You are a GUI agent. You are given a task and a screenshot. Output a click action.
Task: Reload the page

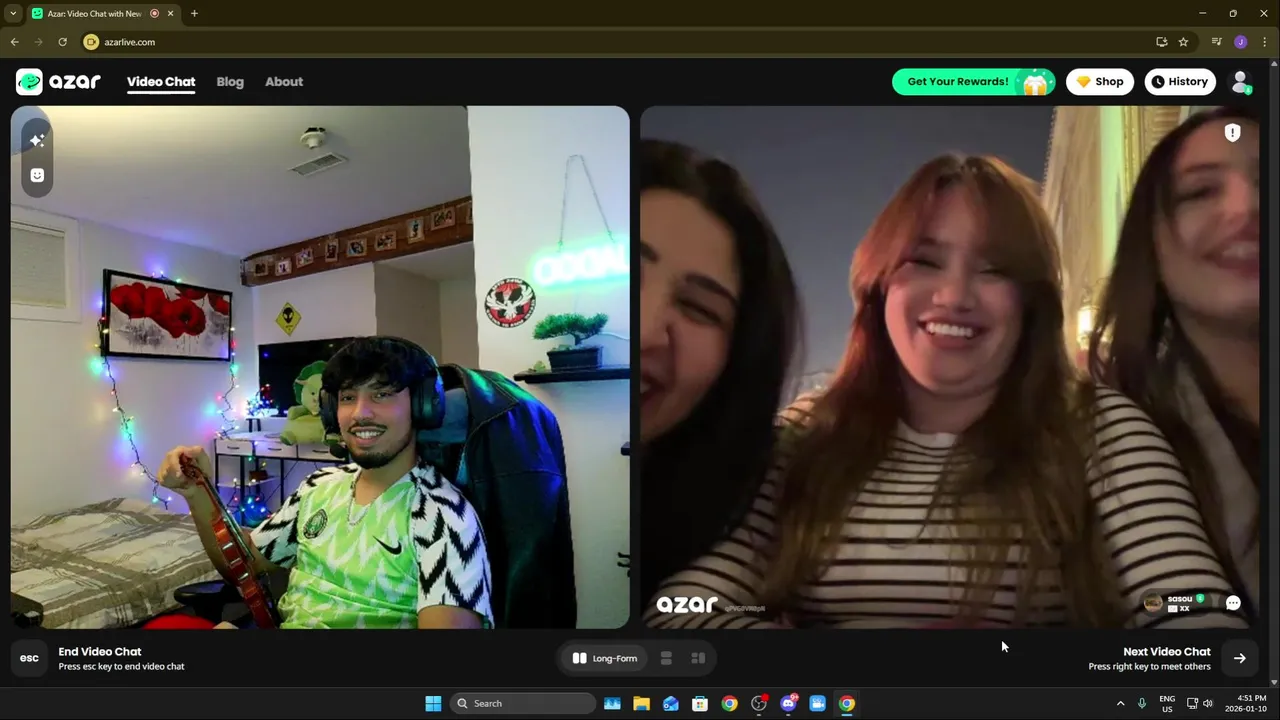[62, 42]
